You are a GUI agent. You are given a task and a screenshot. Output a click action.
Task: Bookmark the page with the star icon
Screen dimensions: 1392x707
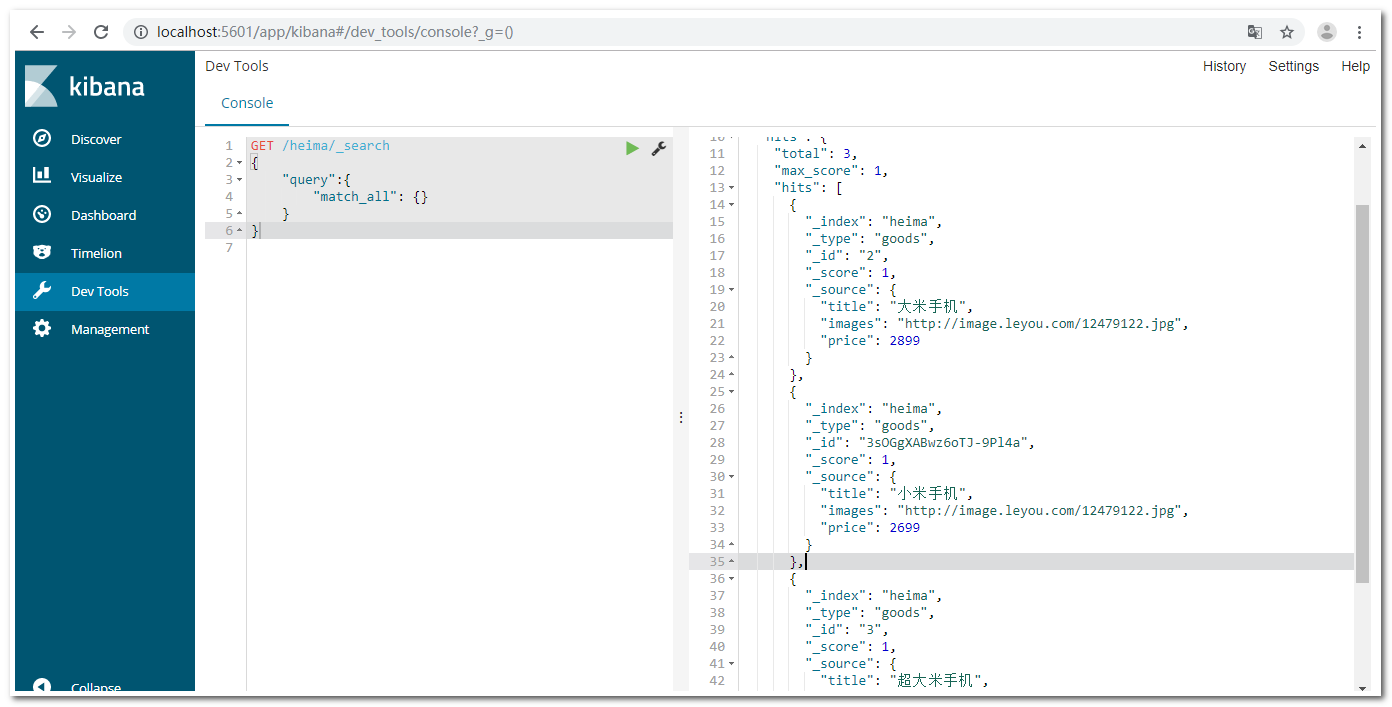point(1287,31)
